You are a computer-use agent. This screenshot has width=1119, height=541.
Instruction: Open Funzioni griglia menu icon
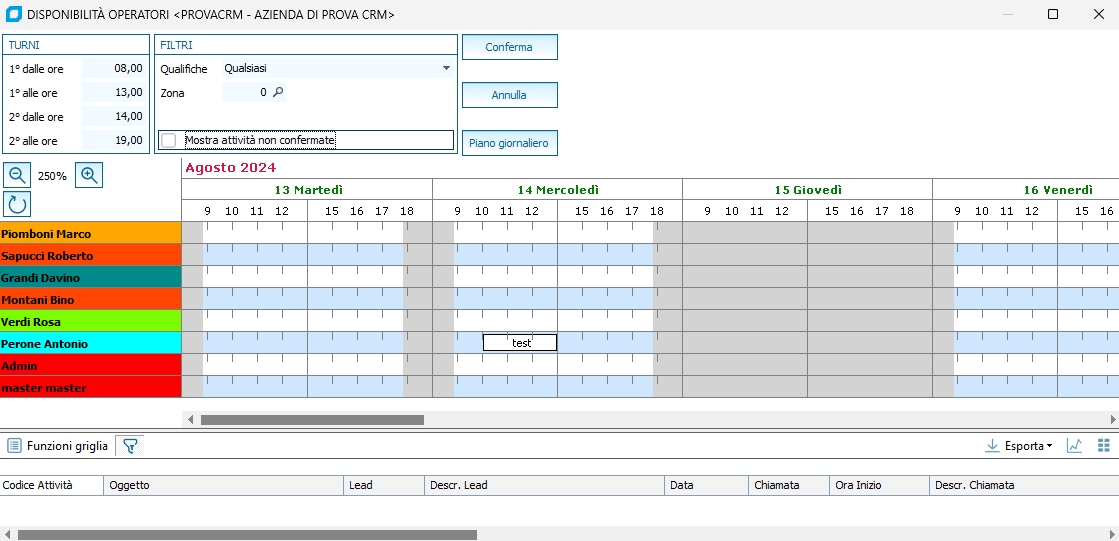coord(14,446)
